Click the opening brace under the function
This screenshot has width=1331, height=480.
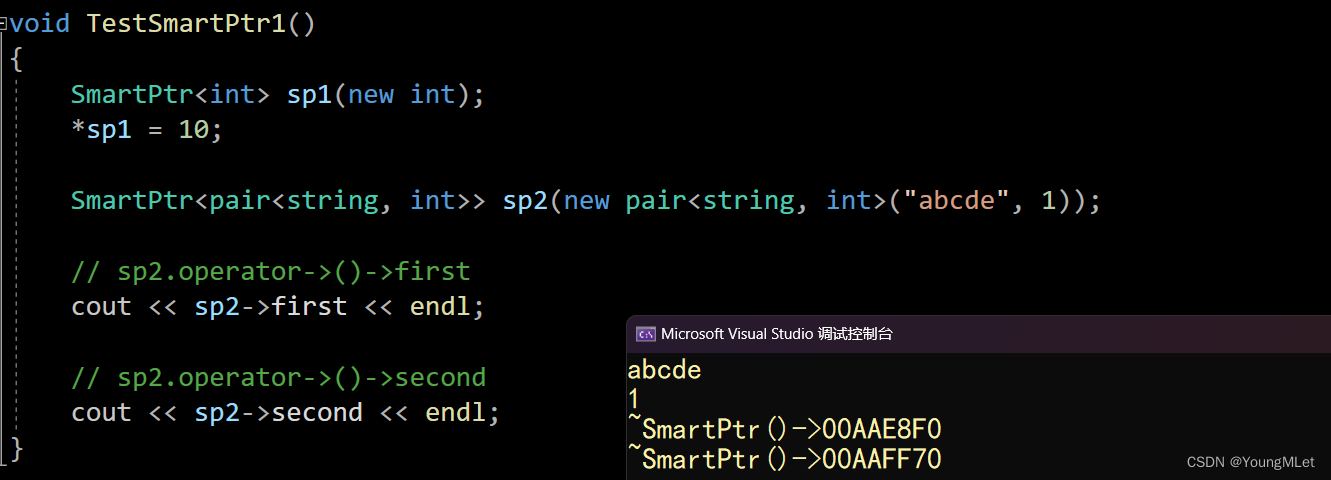tap(16, 59)
